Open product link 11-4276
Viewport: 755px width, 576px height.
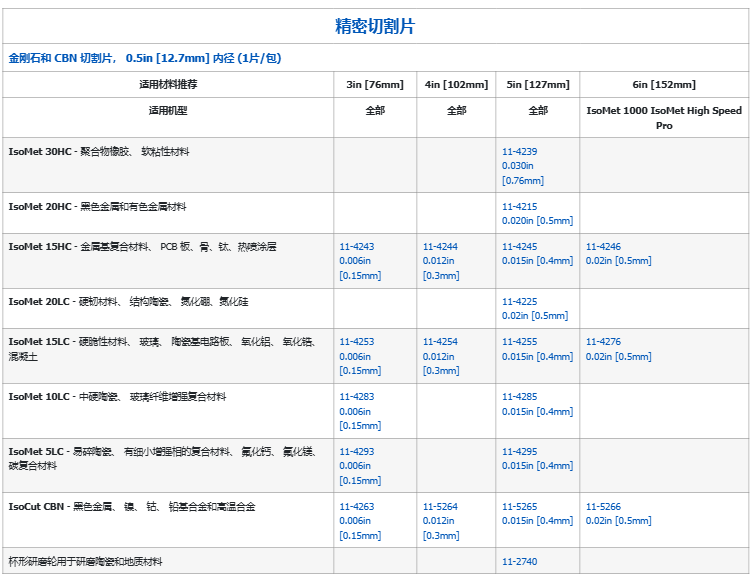point(603,341)
